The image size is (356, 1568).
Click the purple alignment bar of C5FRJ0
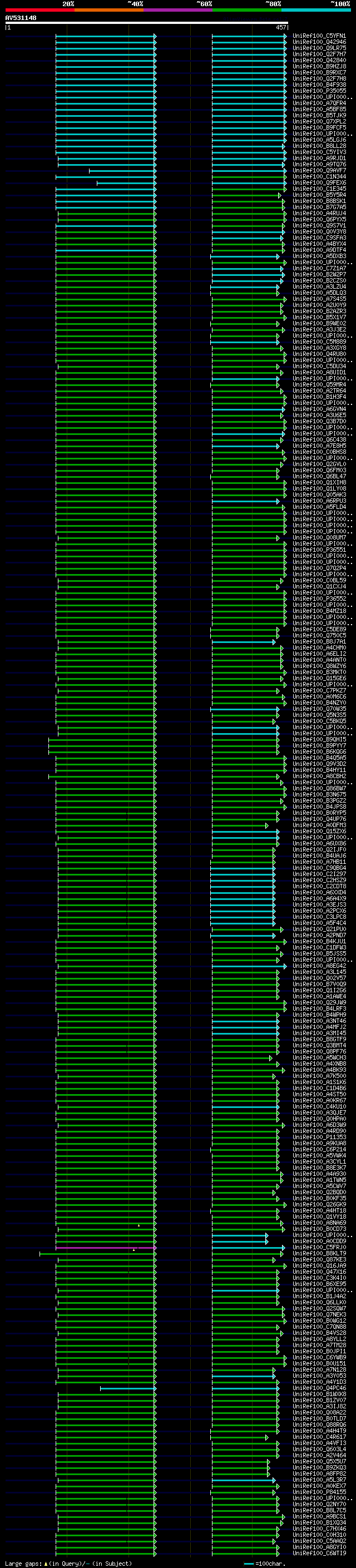coord(106,1248)
